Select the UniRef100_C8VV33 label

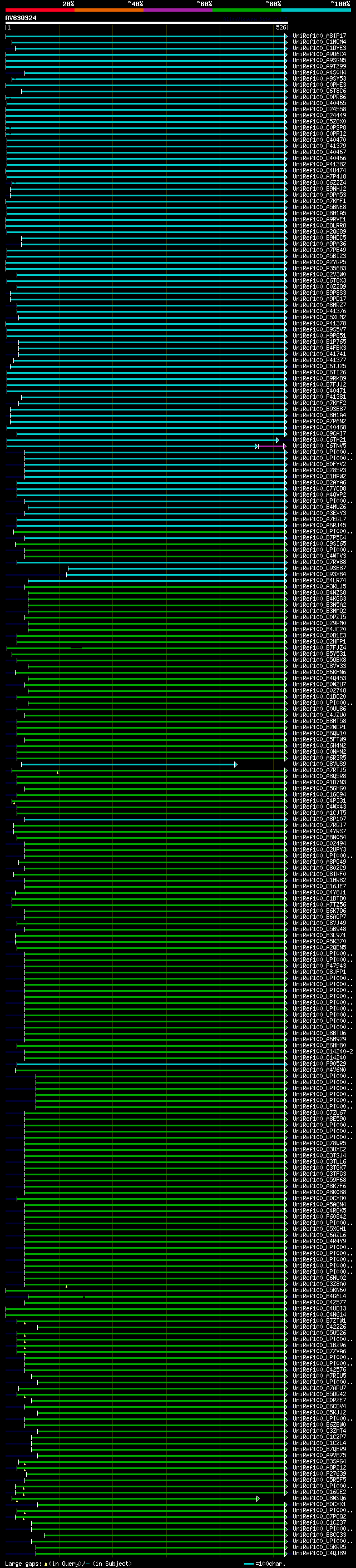pyautogui.click(x=319, y=666)
